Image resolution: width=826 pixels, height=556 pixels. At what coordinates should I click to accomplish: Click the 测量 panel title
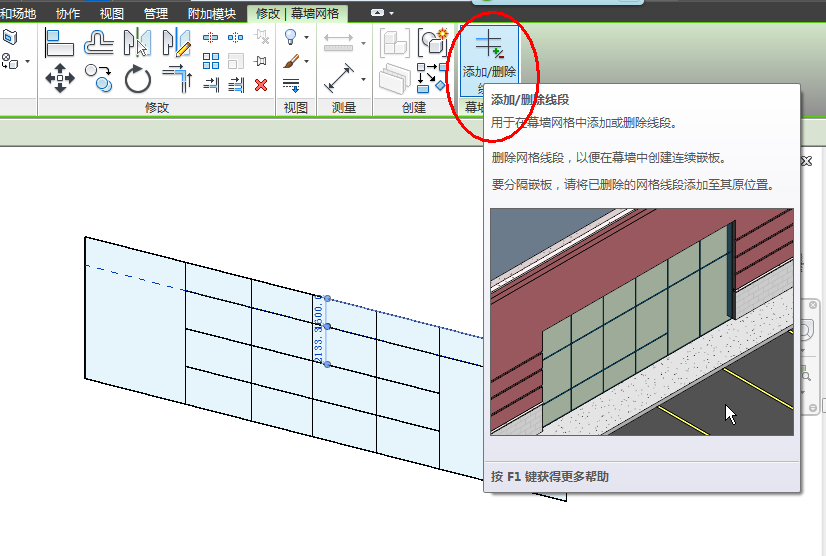[x=344, y=108]
